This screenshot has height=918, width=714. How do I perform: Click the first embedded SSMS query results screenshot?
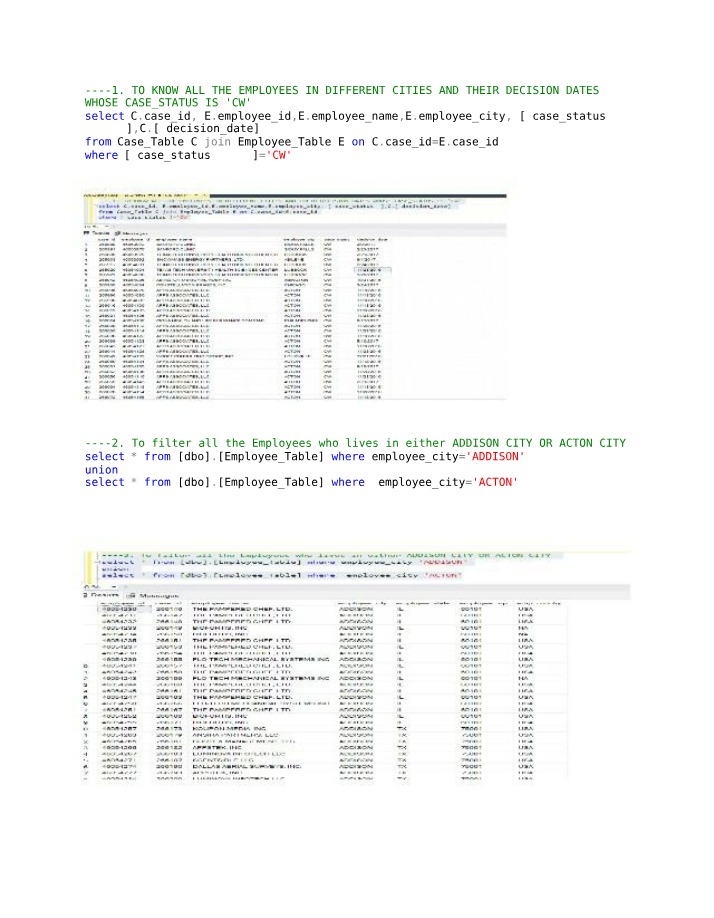296,296
